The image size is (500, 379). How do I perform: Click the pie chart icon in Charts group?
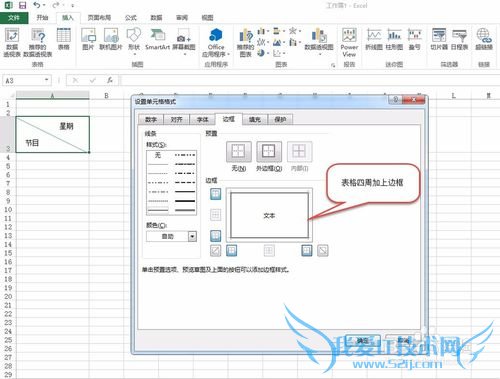click(261, 53)
